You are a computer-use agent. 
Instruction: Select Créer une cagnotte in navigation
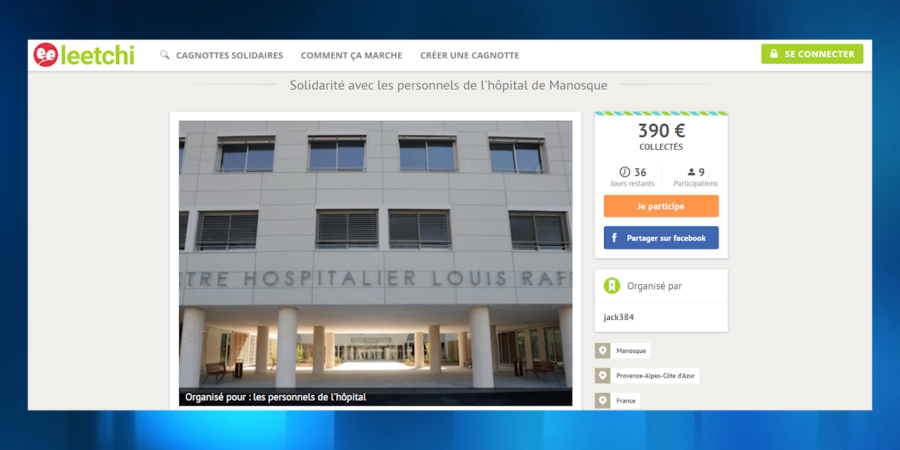[x=470, y=56]
